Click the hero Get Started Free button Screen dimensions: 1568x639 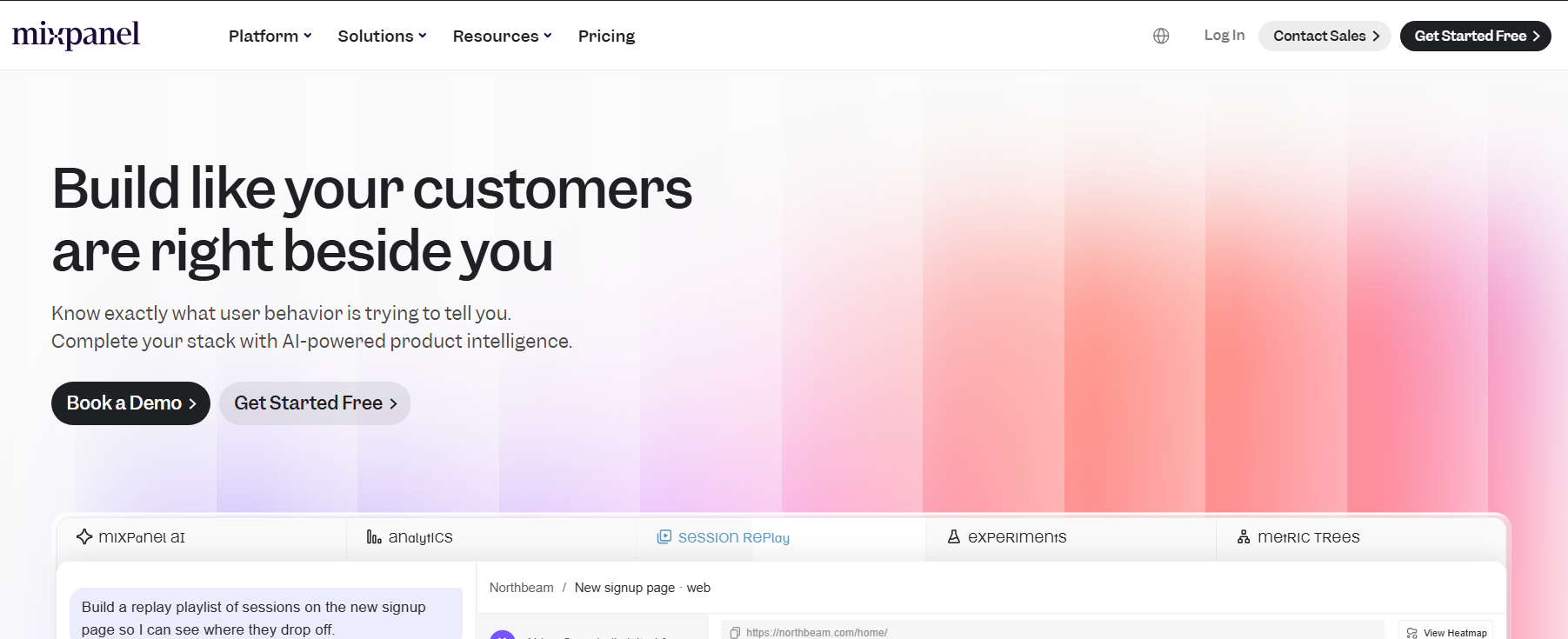pos(315,403)
